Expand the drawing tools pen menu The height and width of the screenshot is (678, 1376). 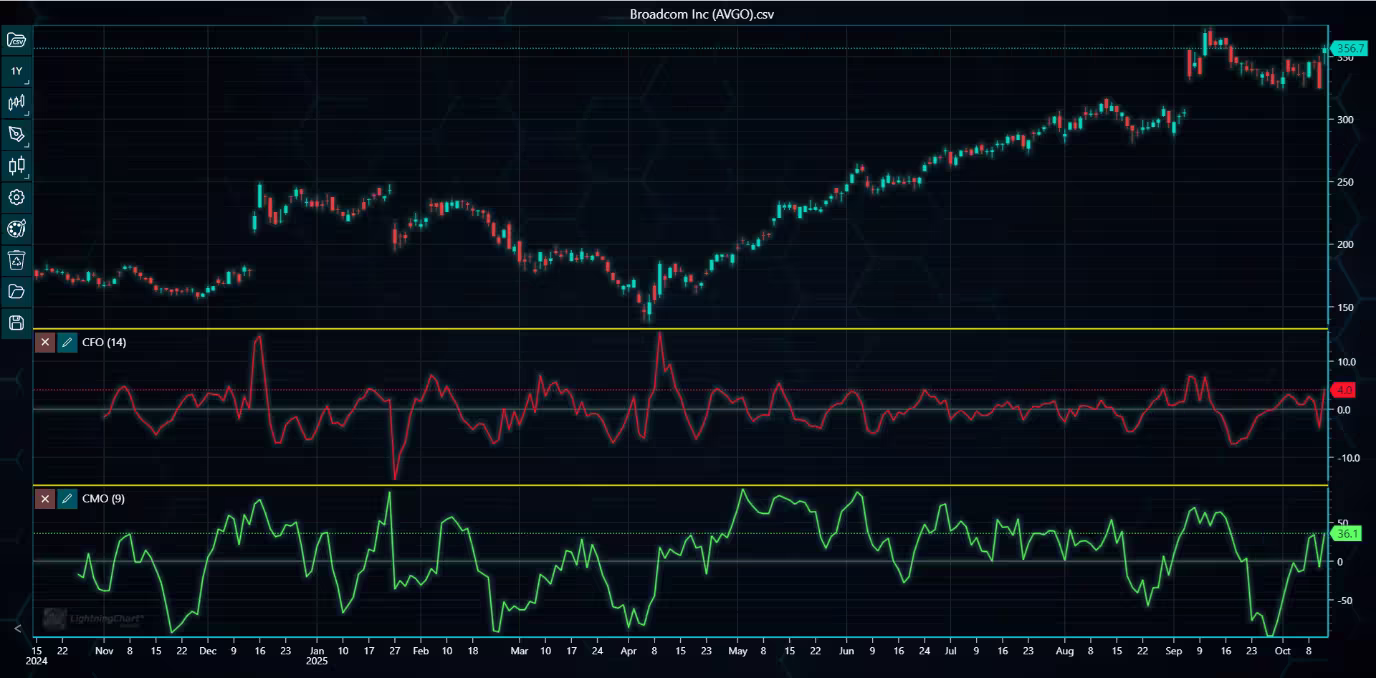(16, 134)
